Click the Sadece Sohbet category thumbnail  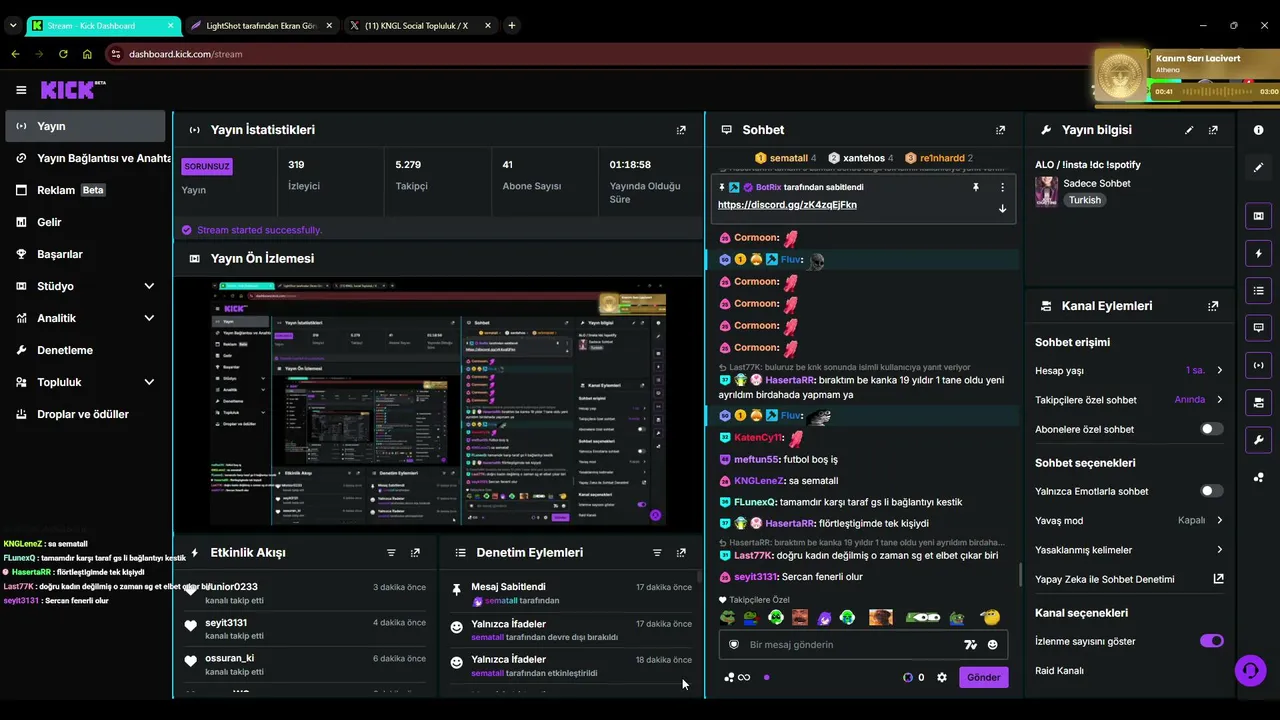pyautogui.click(x=1047, y=192)
